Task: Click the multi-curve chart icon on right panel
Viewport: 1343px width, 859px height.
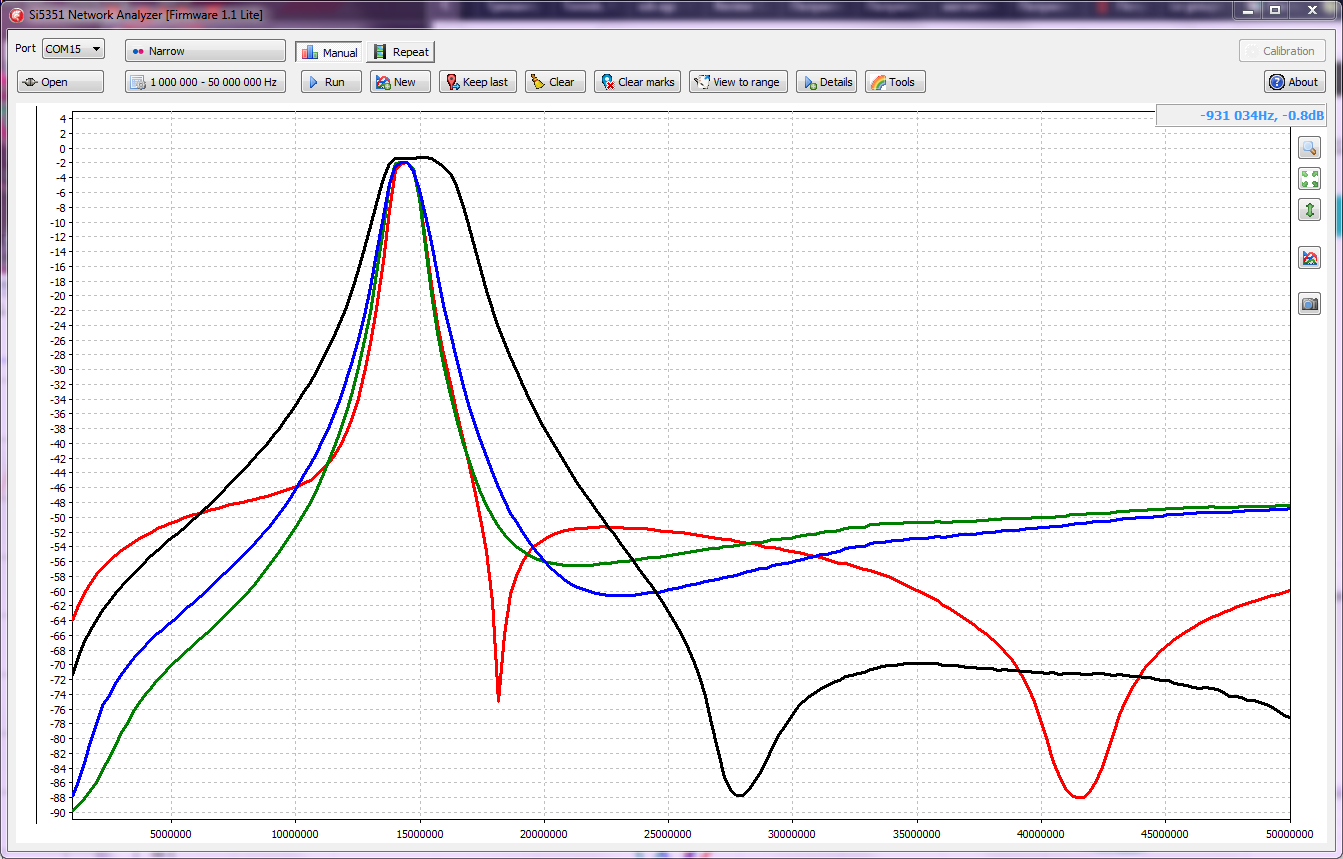Action: click(x=1309, y=258)
